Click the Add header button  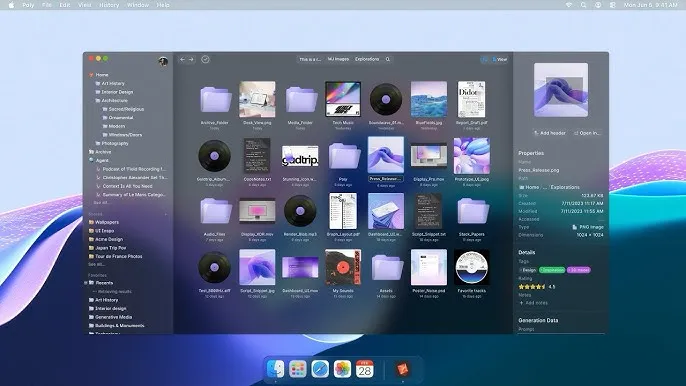[550, 133]
